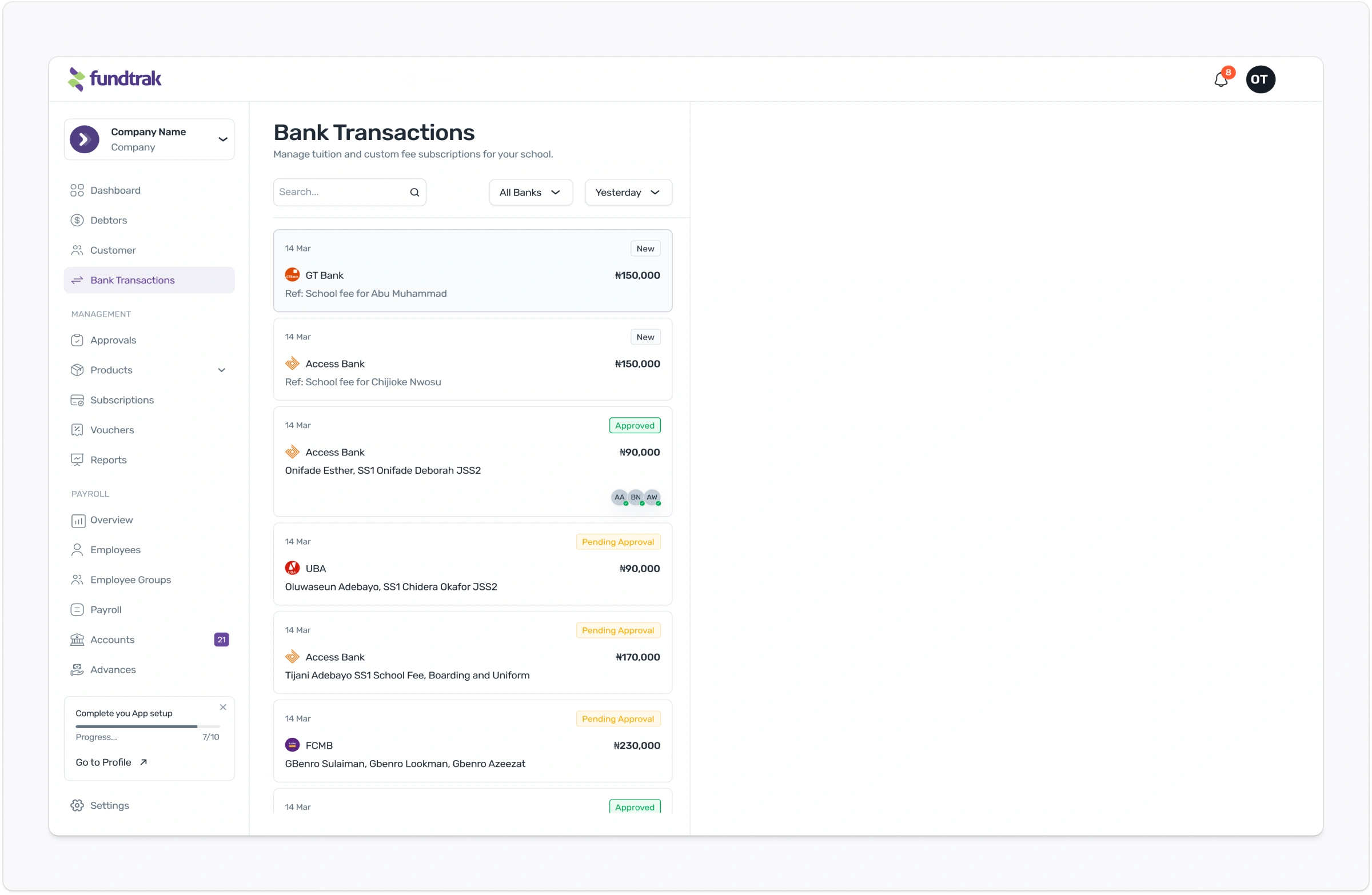This screenshot has width=1372, height=895.
Task: Click Pending Approval badge on FCMB transaction
Action: [x=618, y=719]
